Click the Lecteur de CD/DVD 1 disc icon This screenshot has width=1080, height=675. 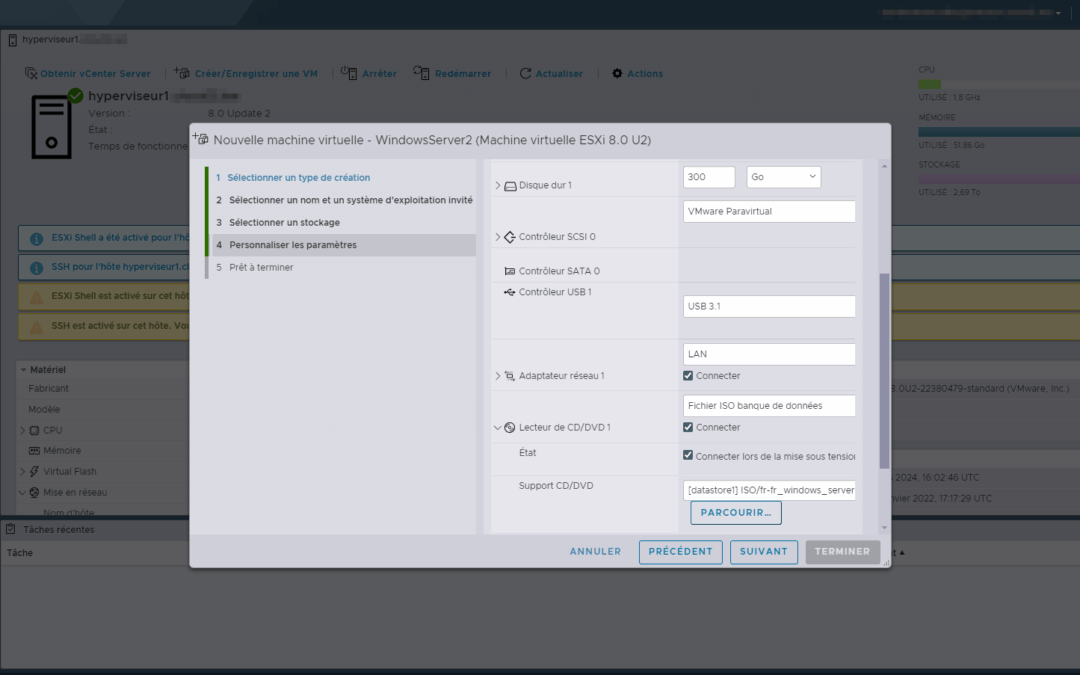click(x=510, y=428)
